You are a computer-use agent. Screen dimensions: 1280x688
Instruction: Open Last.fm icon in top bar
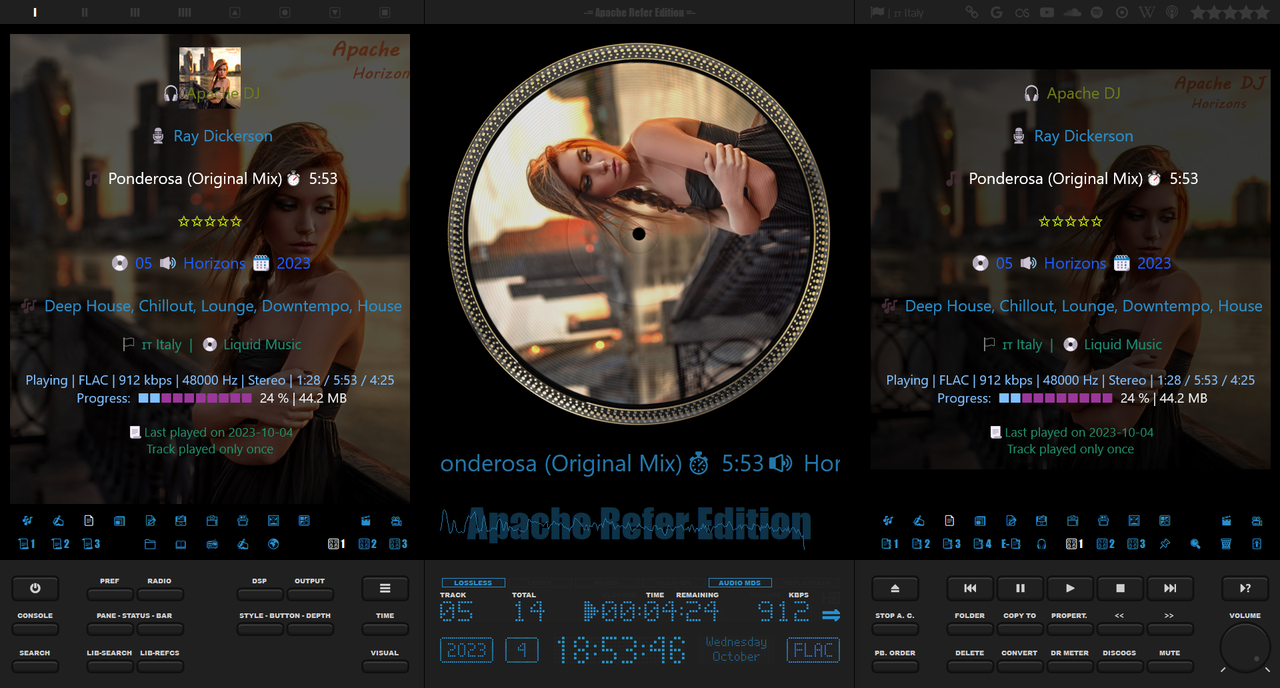pos(1022,12)
